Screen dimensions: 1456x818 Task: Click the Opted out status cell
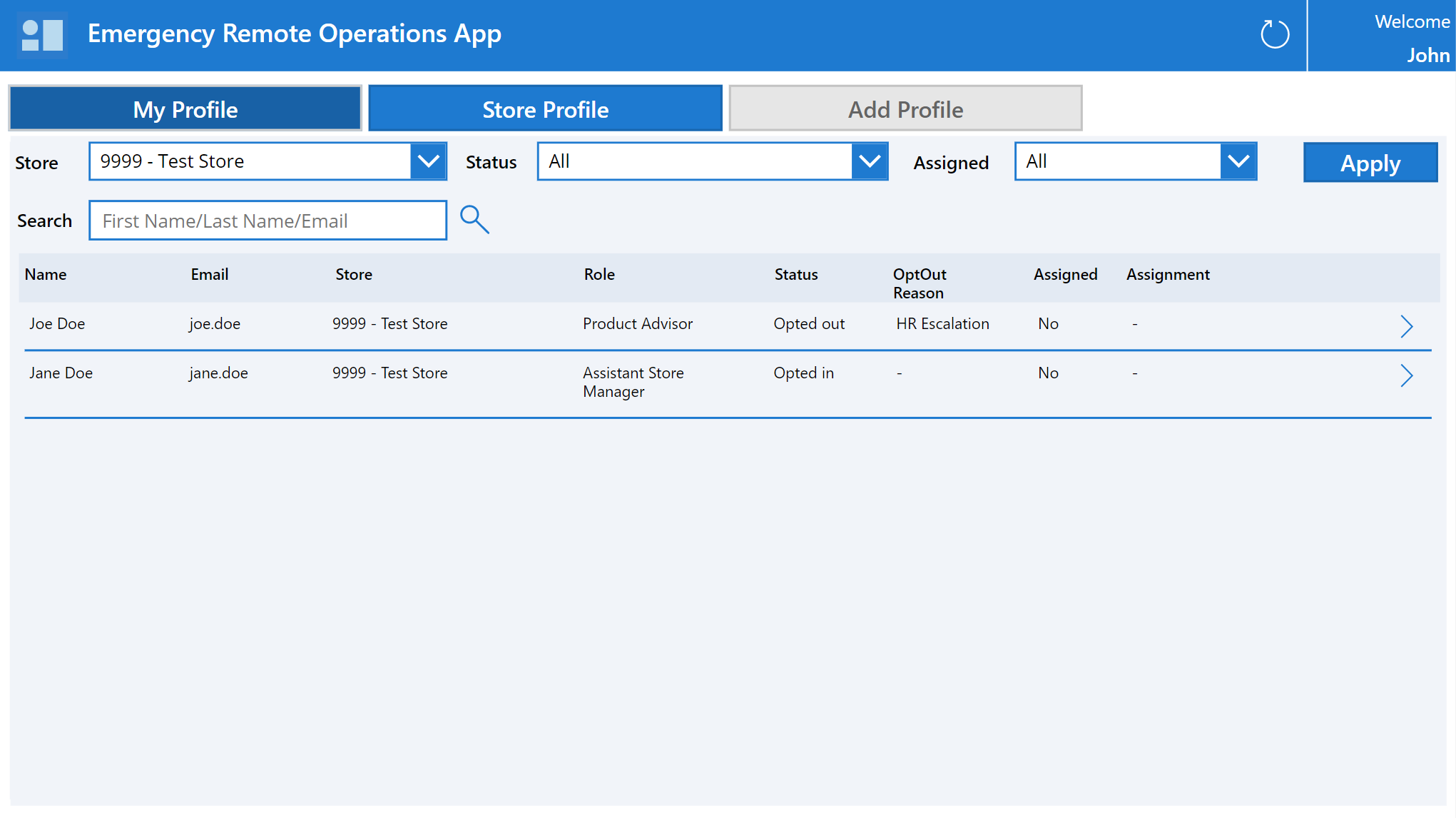pyautogui.click(x=809, y=323)
